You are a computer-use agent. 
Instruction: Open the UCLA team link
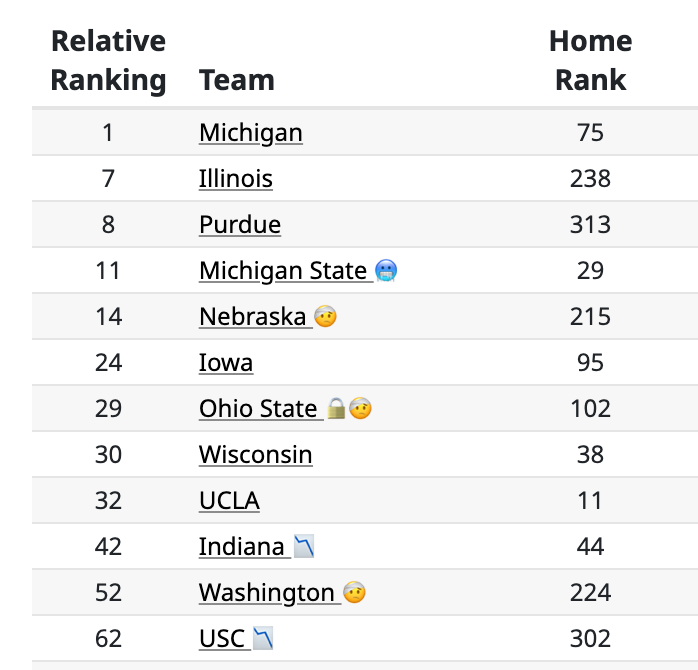pyautogui.click(x=229, y=500)
